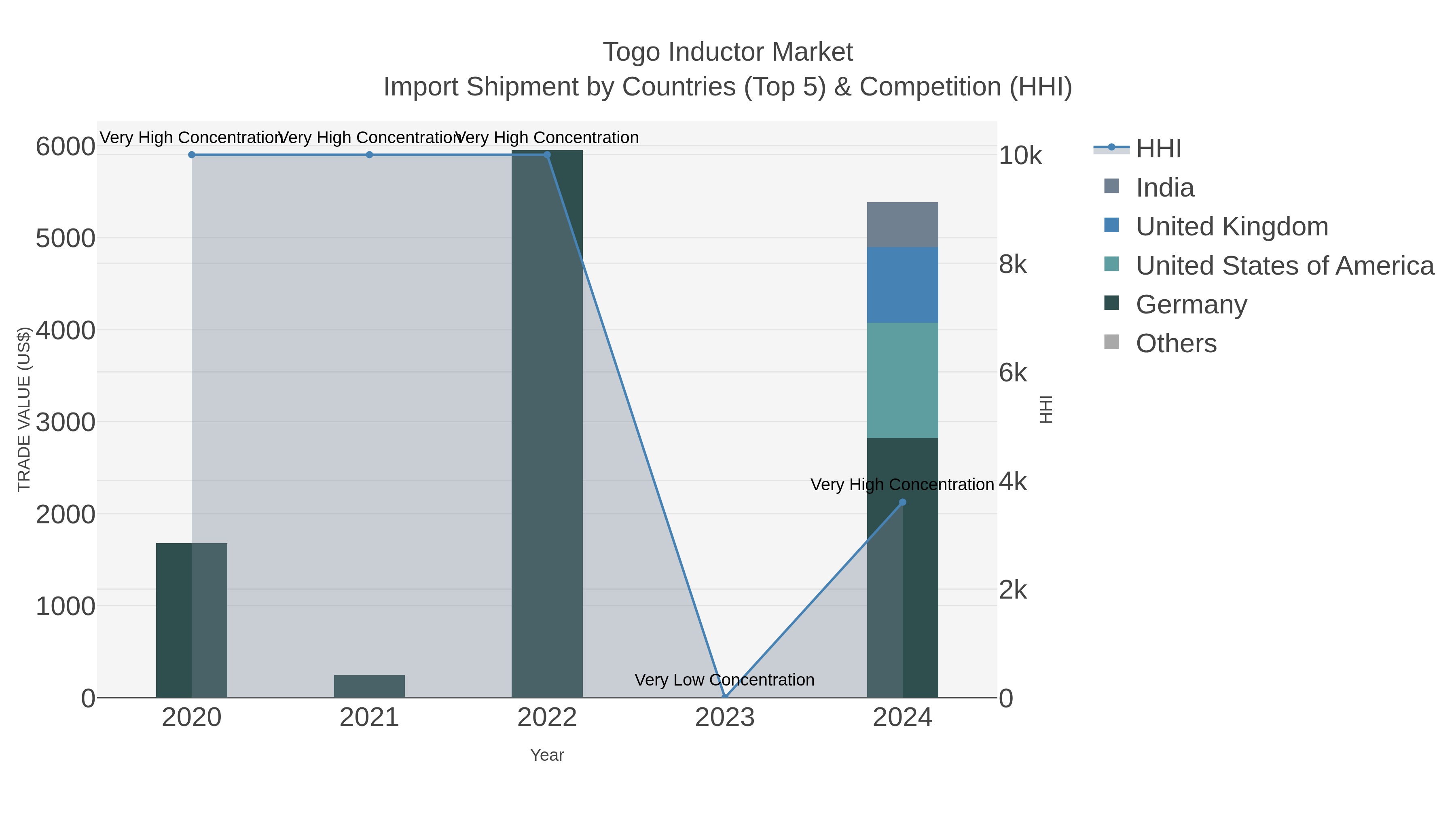
Task: Click the United Kingdom segment of 2024 bar
Action: [903, 285]
